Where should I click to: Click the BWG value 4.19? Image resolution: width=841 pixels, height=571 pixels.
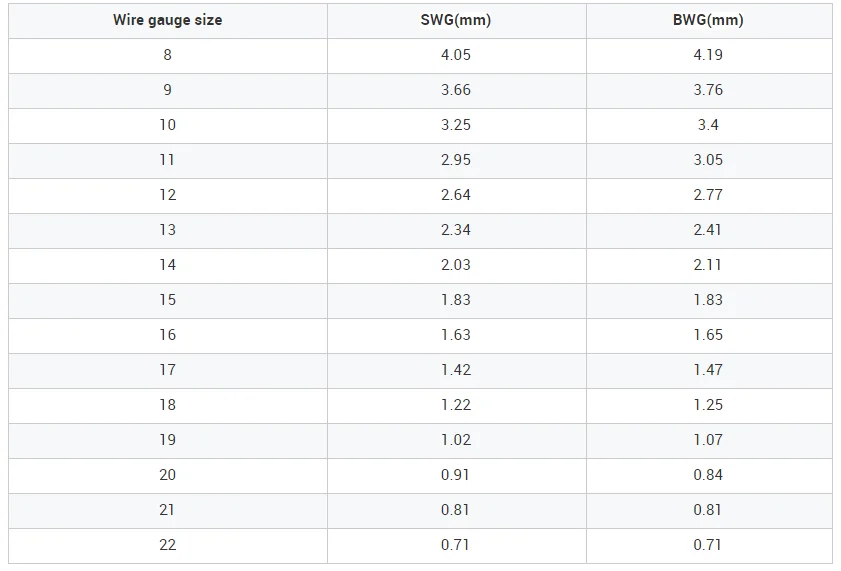707,55
